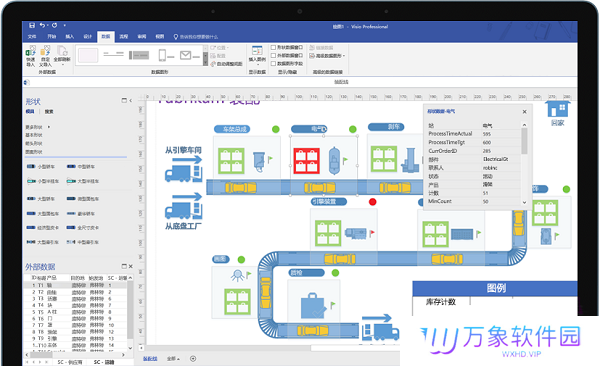Select the T5 row in external data
This screenshot has width=600, height=366.
coord(75,312)
